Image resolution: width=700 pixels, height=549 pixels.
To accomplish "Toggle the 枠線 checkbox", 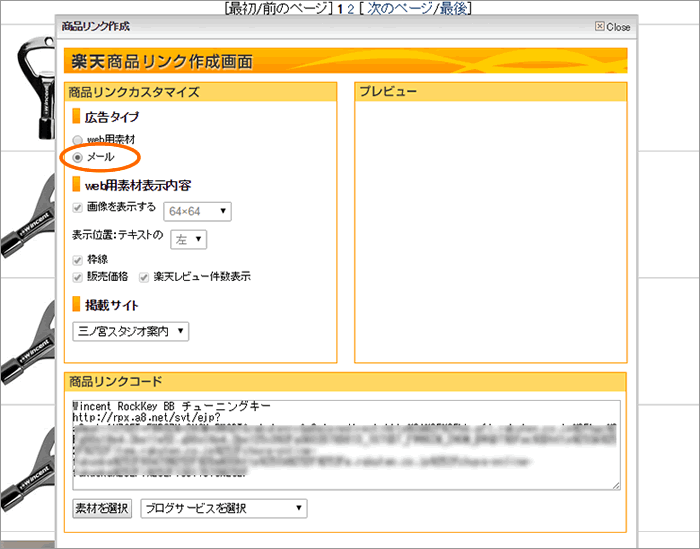I will coord(78,260).
